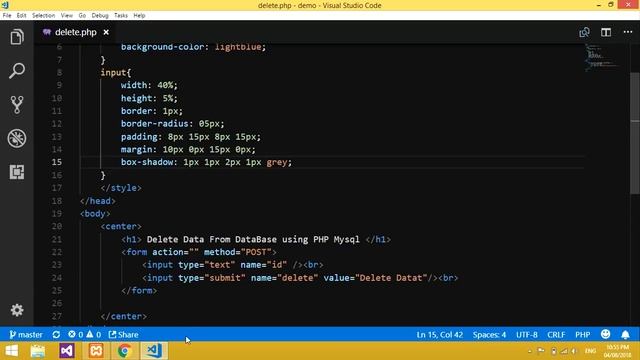Click the "Delete Datat" value string
This screenshot has height=360, width=640.
click(391, 278)
